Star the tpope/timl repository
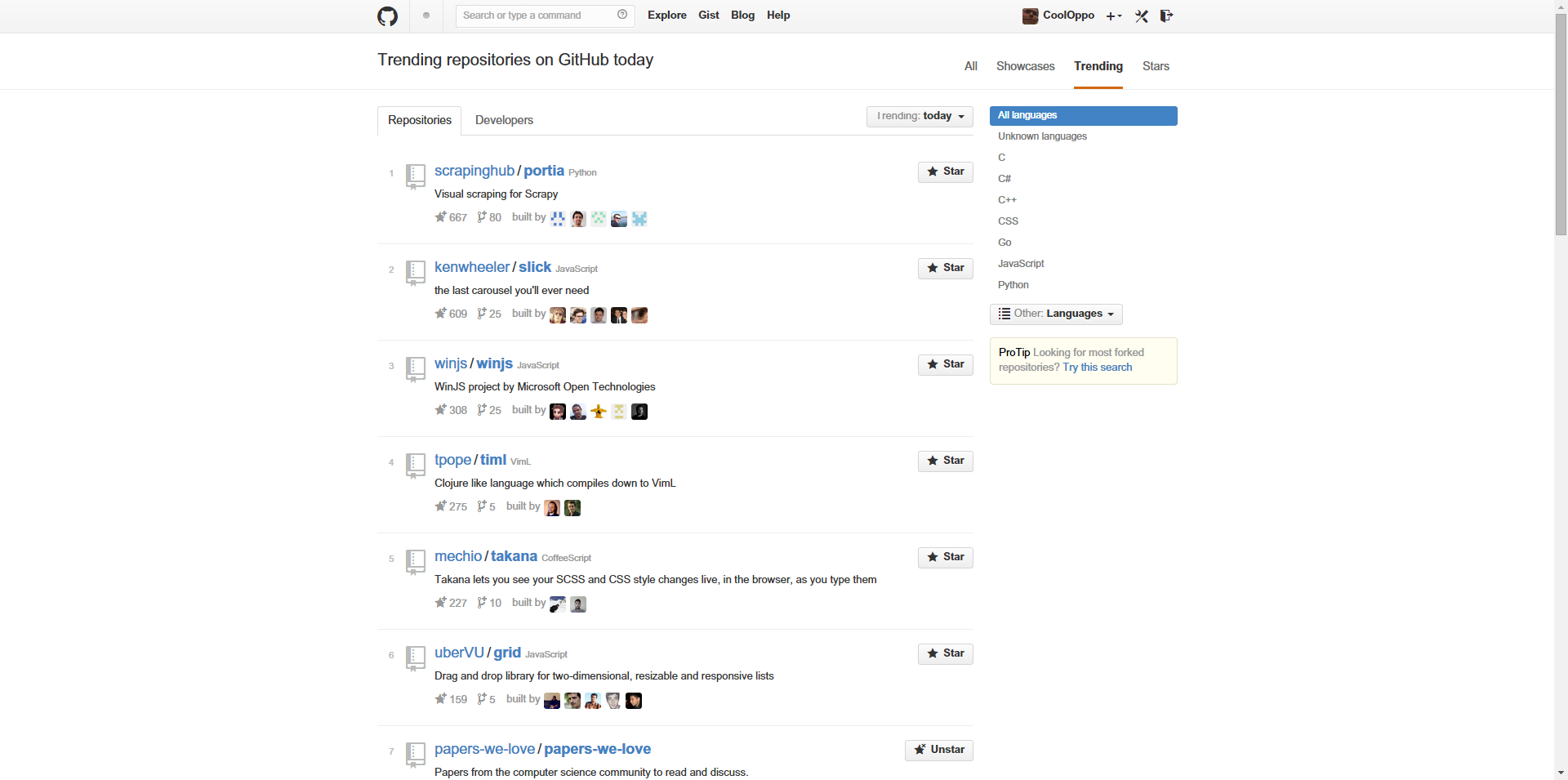The width and height of the screenshot is (1568, 780). [946, 461]
